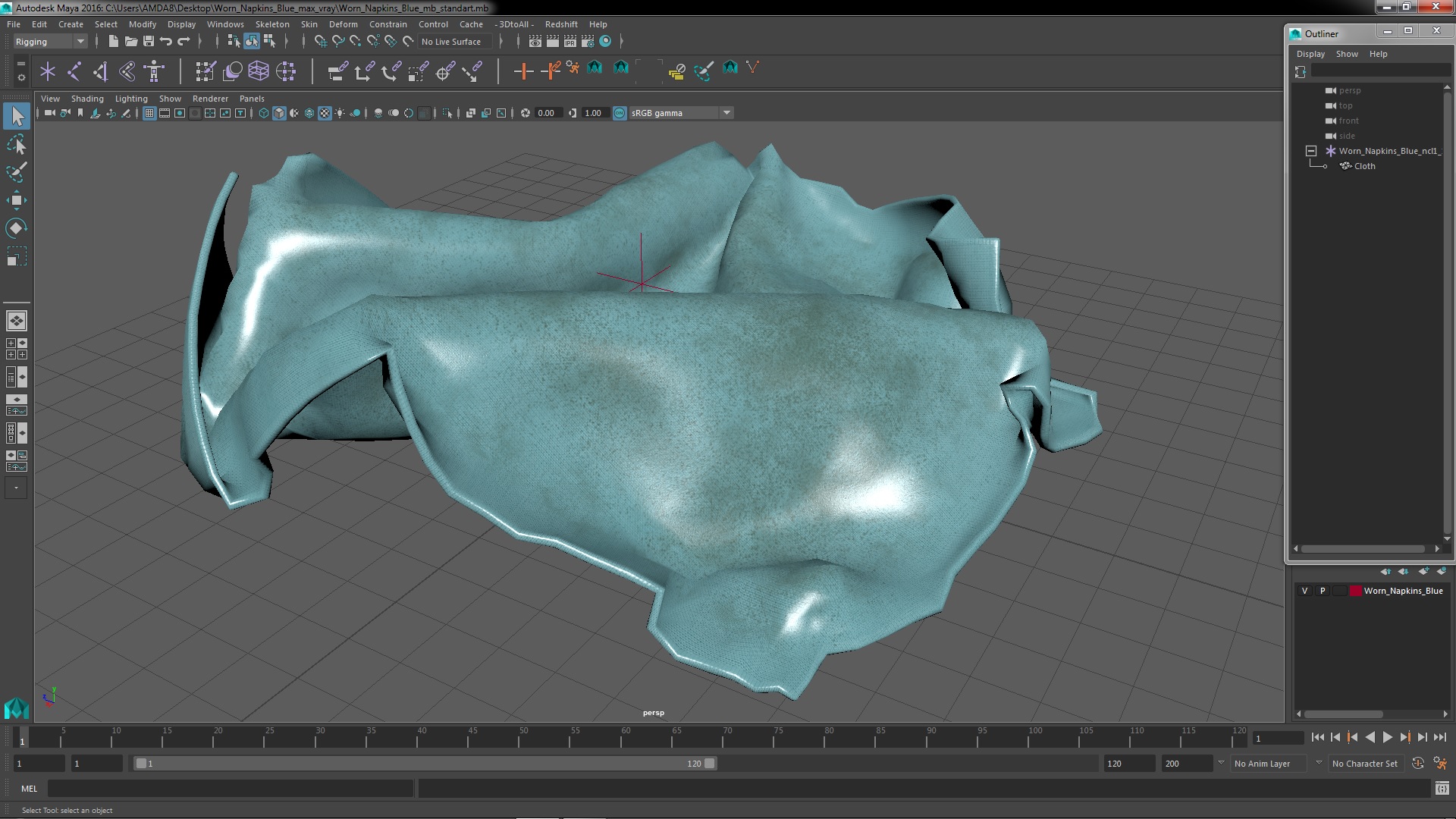Viewport: 1456px width, 819px height.
Task: Click the Open Scene folder icon
Action: tap(131, 41)
